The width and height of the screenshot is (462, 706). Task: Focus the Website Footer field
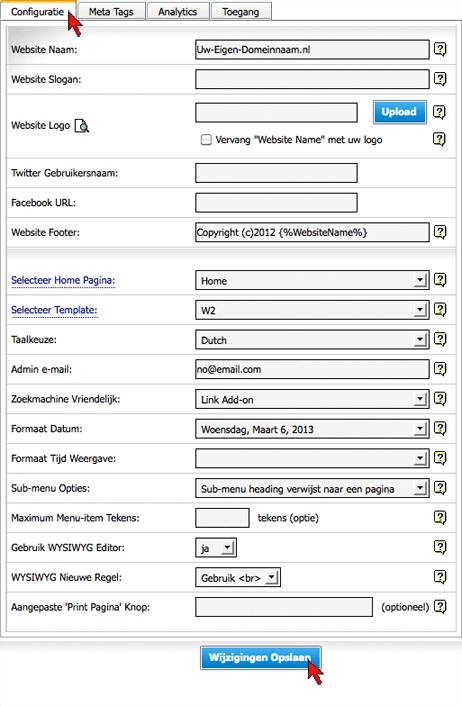[312, 232]
